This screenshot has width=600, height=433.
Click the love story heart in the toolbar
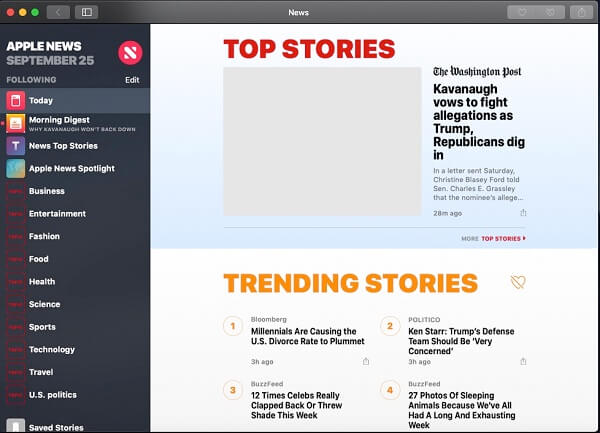tap(522, 12)
